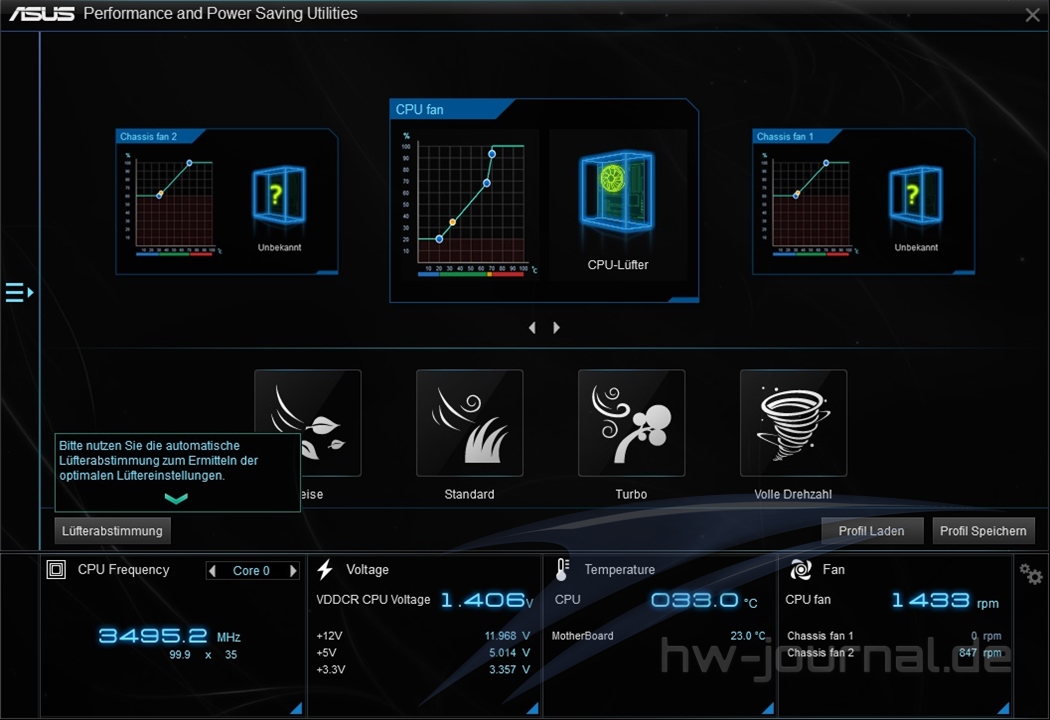Click the CPU fan 1433 rpm readout
The height and width of the screenshot is (720, 1050).
[x=944, y=600]
